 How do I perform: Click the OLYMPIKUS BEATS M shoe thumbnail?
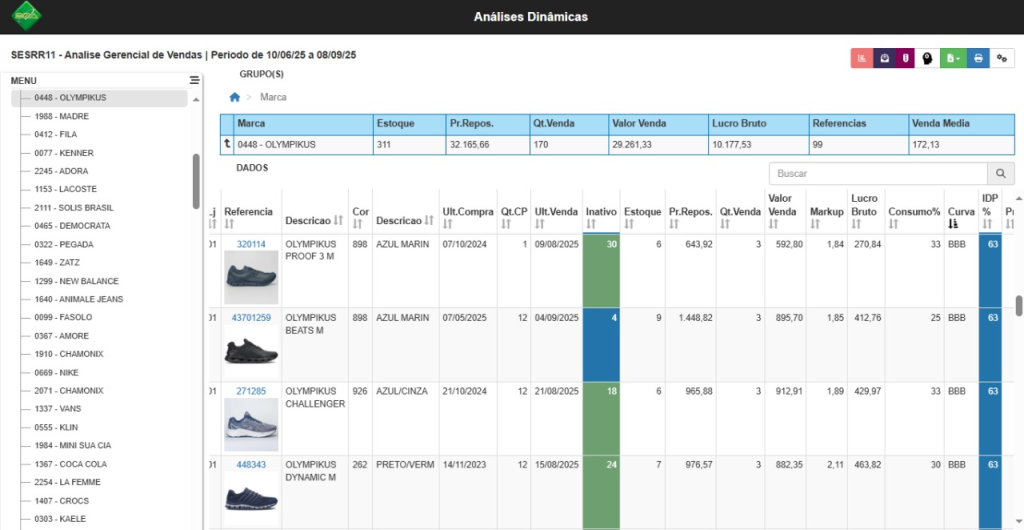251,351
